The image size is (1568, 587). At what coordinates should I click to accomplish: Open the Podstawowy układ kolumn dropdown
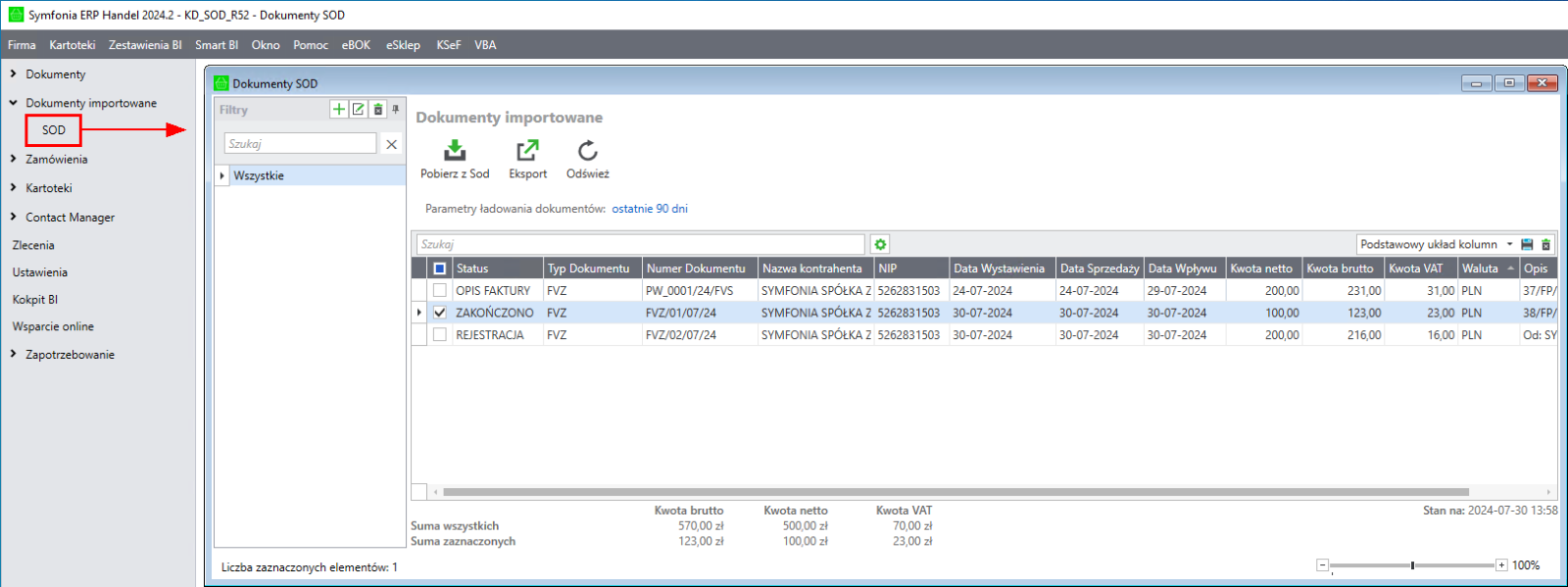point(1509,244)
